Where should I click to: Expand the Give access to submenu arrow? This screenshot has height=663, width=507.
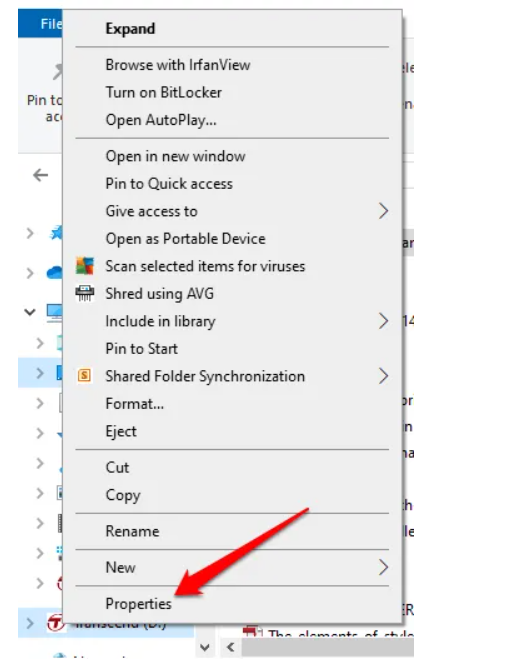tap(383, 211)
